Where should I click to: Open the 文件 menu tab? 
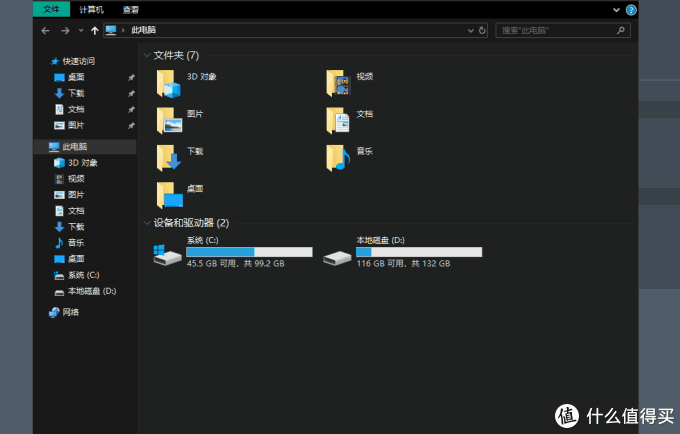pos(51,9)
